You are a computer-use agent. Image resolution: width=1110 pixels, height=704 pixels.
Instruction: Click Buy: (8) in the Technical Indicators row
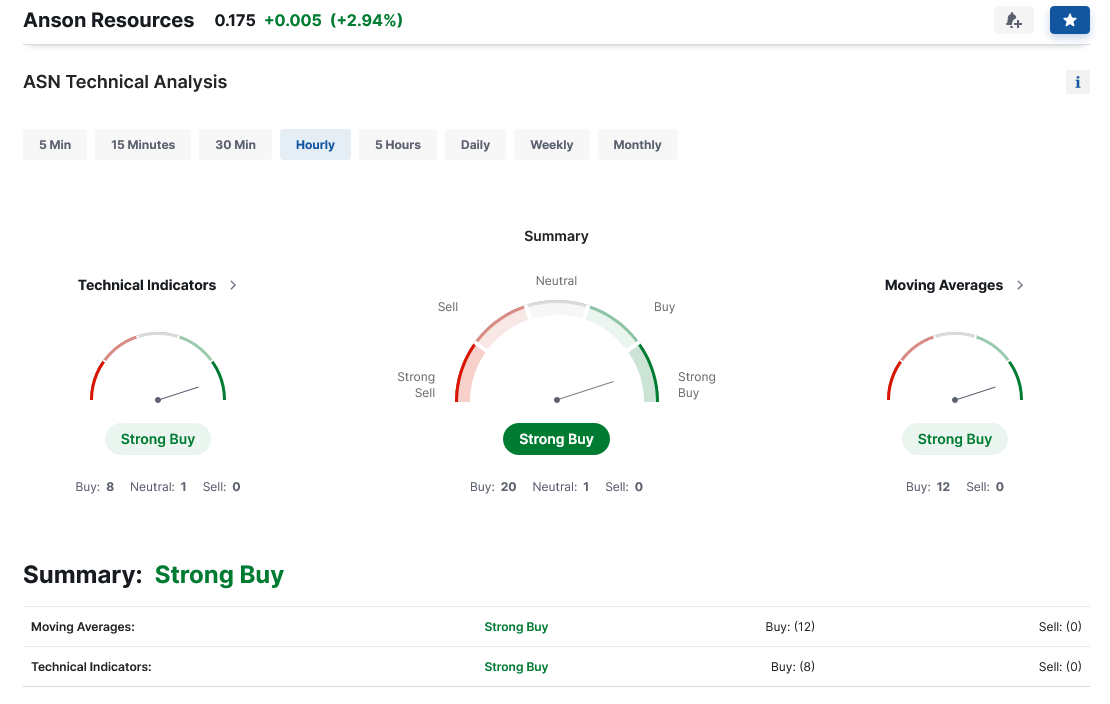click(x=793, y=666)
